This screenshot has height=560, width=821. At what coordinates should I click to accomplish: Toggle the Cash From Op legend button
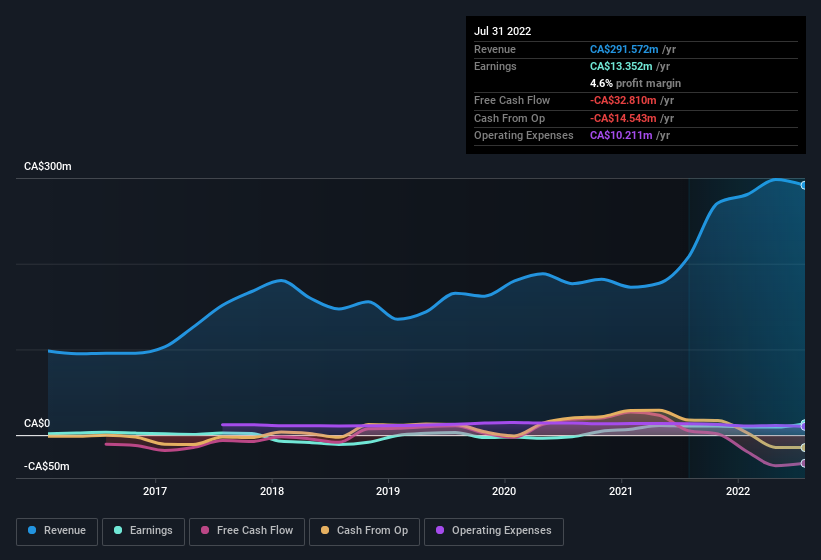click(364, 531)
